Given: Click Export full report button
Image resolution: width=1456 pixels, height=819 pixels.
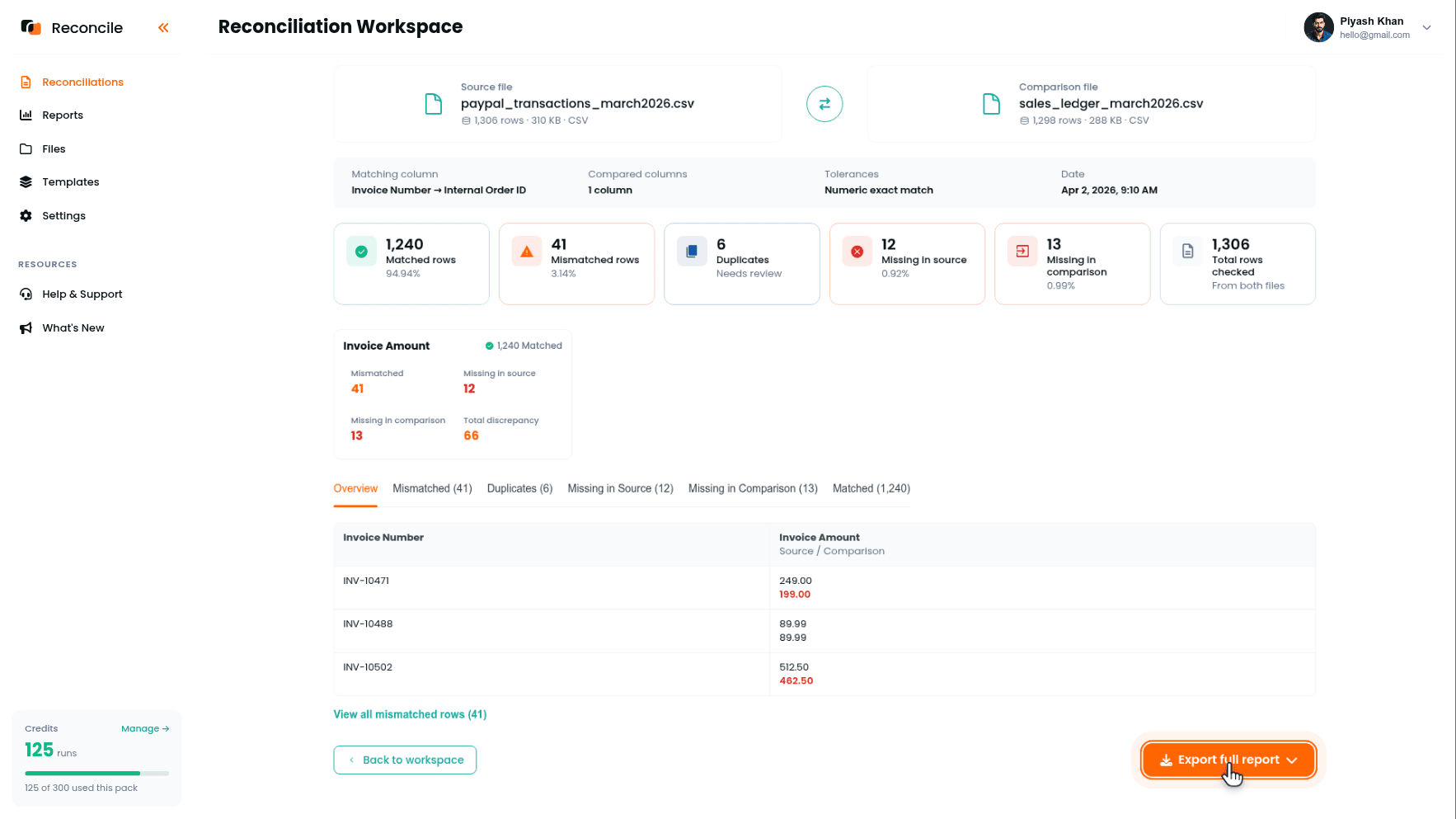Looking at the screenshot, I should [x=1228, y=760].
